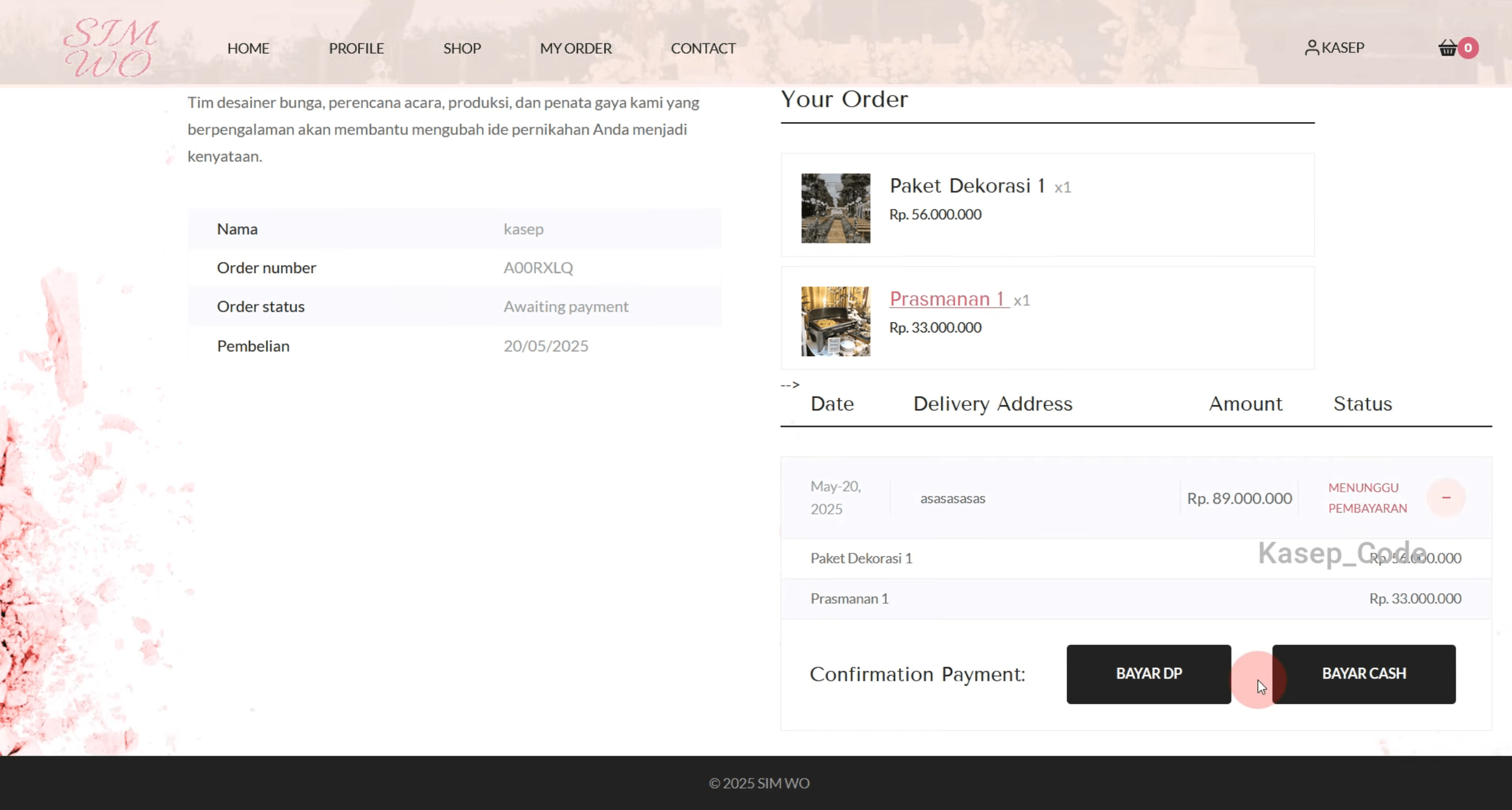
Task: Click the Amount column header
Action: click(1245, 404)
